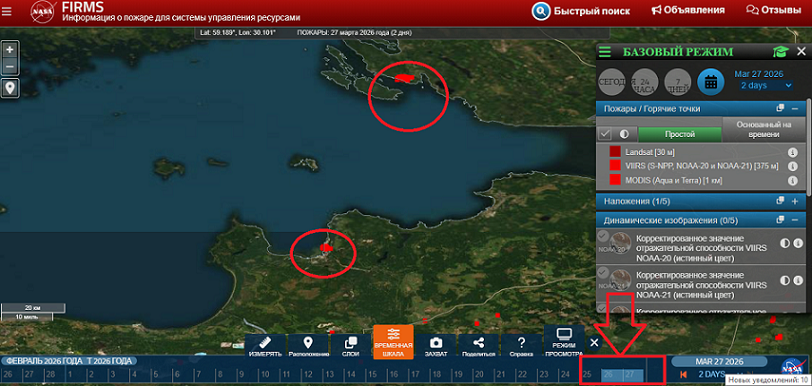Toggle the ВРЕМЕННАЯ ШКАЛА timeline button

point(394,342)
